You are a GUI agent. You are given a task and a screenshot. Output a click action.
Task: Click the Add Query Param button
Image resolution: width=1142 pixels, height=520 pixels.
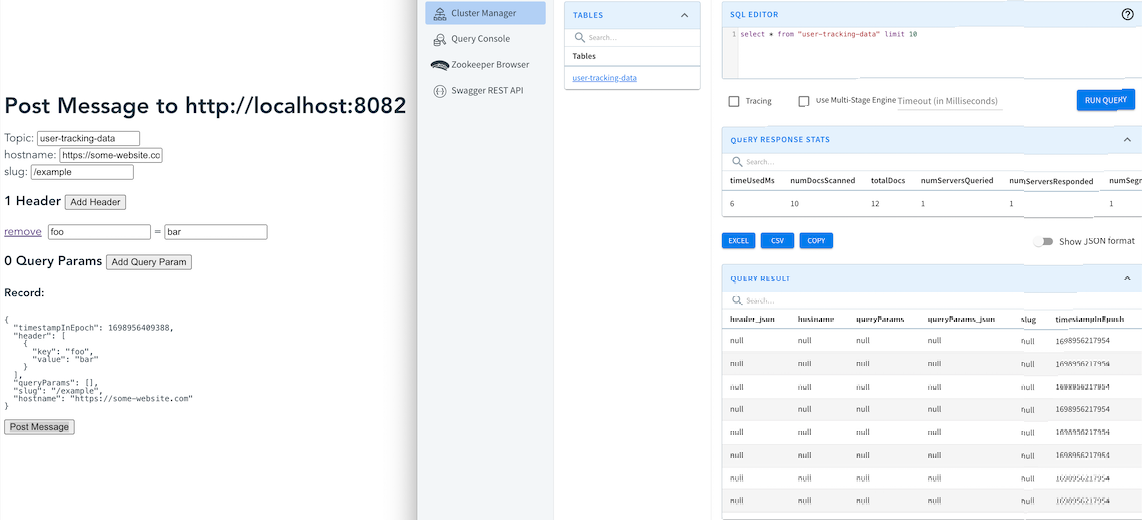click(149, 261)
